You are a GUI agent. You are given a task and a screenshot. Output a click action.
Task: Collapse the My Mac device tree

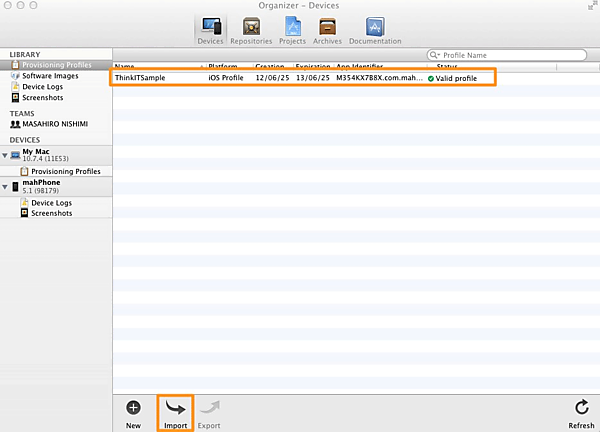point(5,155)
